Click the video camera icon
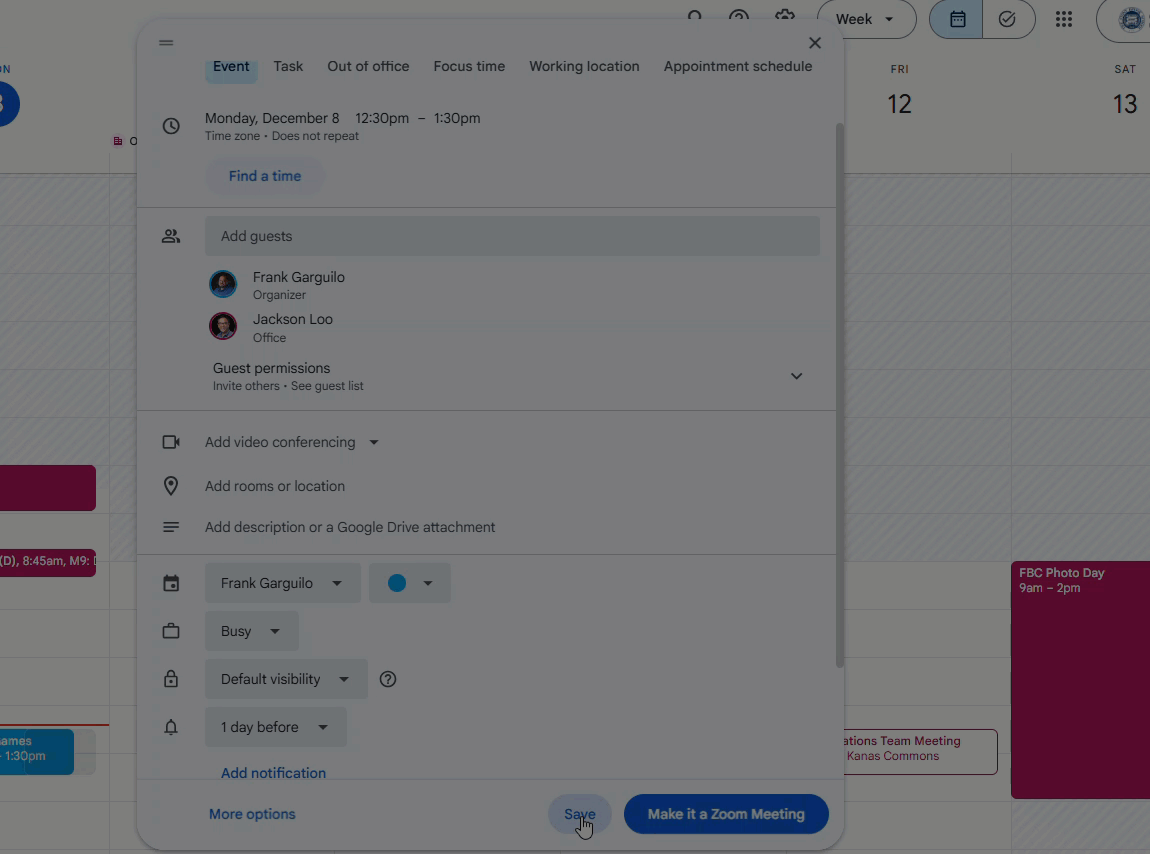1150x854 pixels. coord(171,442)
